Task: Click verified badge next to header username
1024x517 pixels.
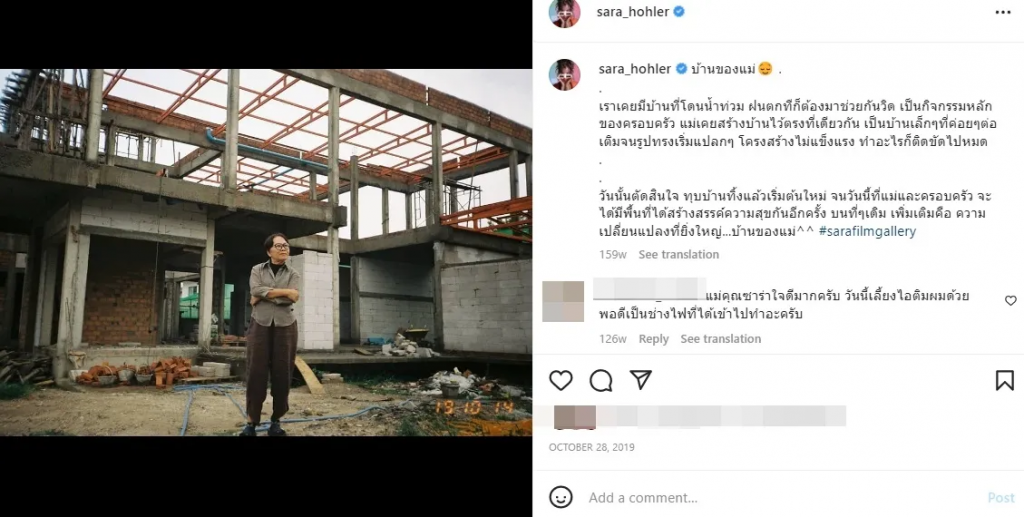Action: point(679,12)
